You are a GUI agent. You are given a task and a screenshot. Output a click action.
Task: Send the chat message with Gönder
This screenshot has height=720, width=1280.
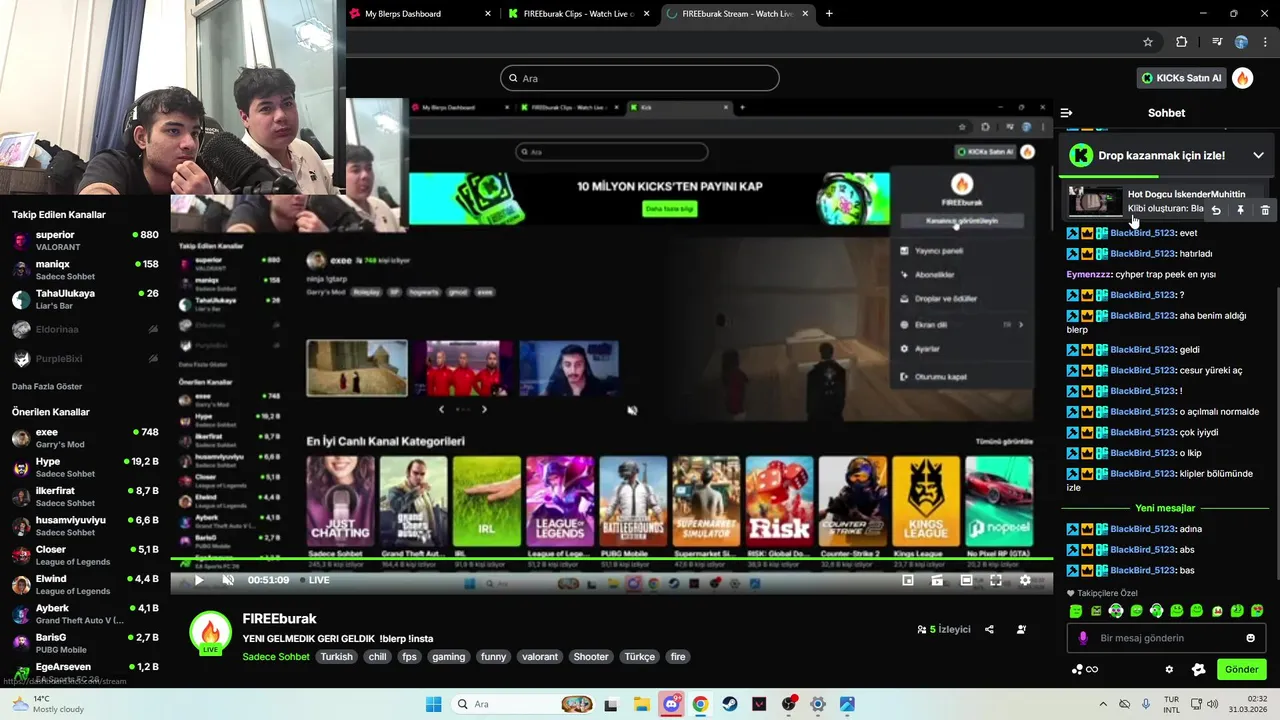pos(1241,669)
